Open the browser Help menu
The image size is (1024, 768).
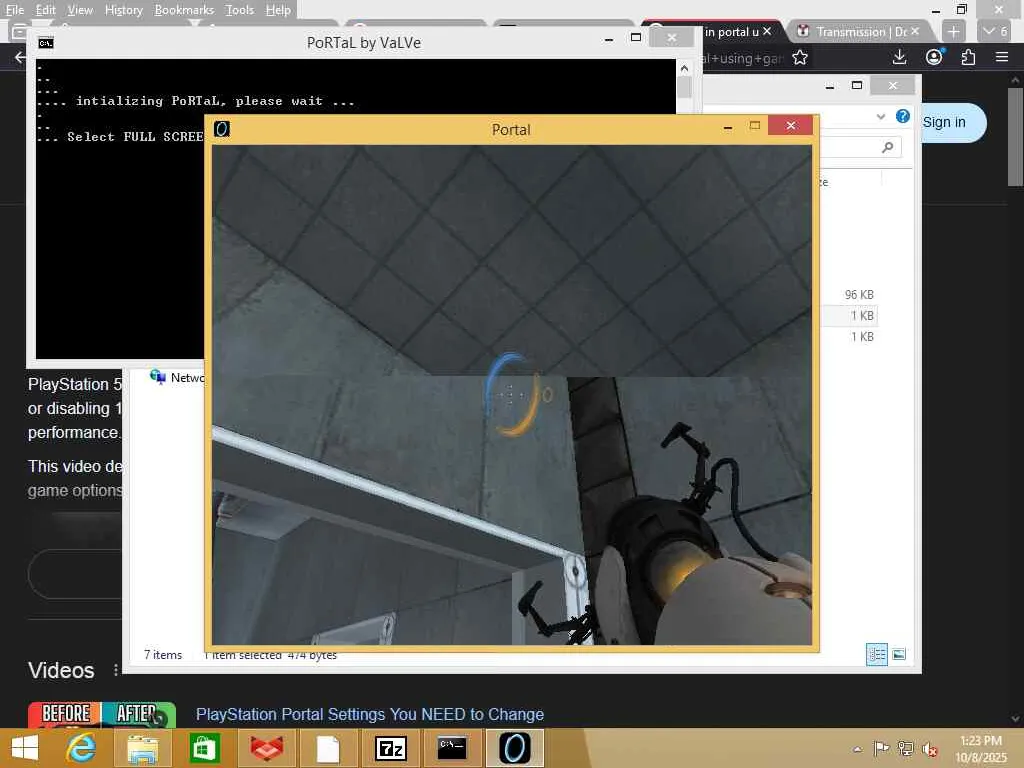pyautogui.click(x=278, y=10)
